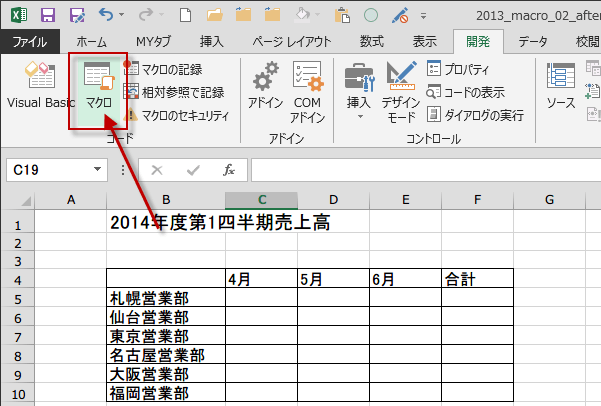
Task: Select the 札幌営業部 cell
Action: pyautogui.click(x=166, y=298)
